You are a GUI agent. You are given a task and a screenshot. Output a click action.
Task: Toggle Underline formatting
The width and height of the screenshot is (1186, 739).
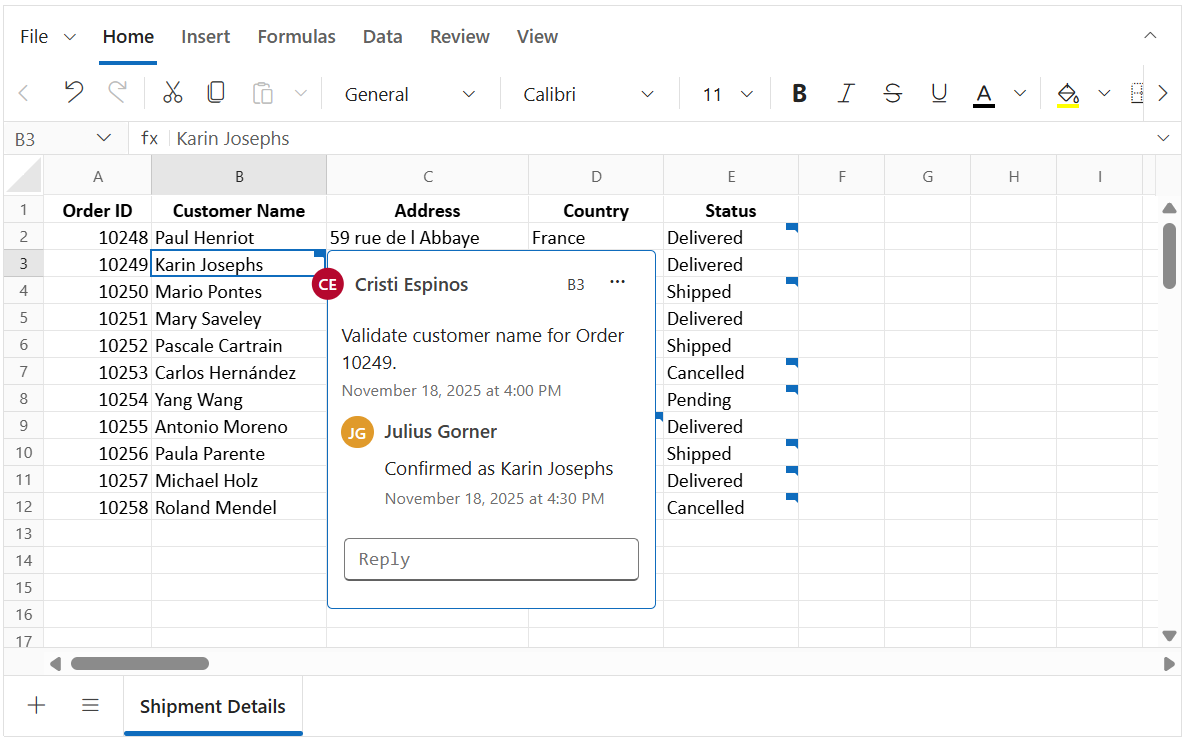click(939, 94)
